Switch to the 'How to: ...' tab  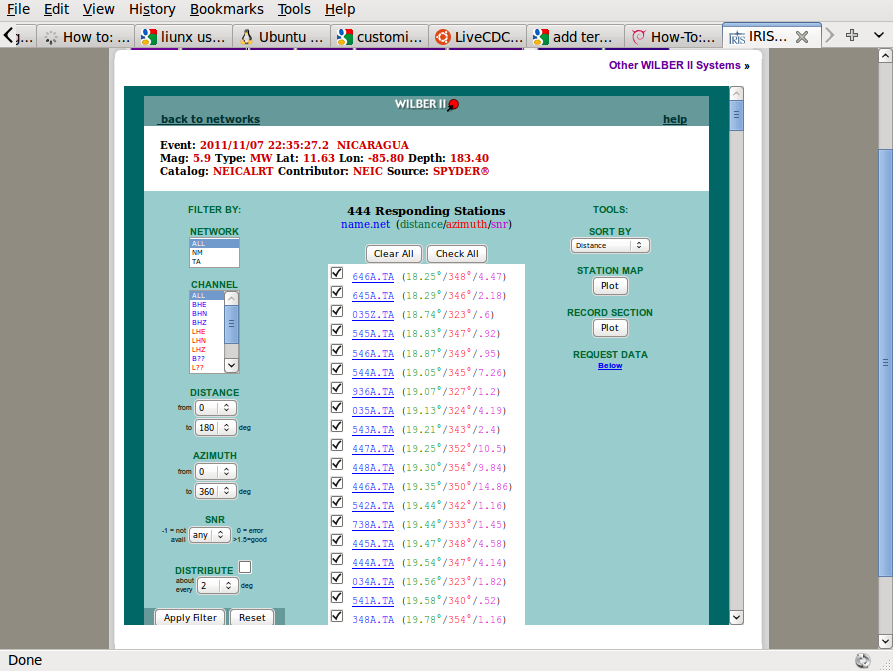pyautogui.click(x=87, y=37)
